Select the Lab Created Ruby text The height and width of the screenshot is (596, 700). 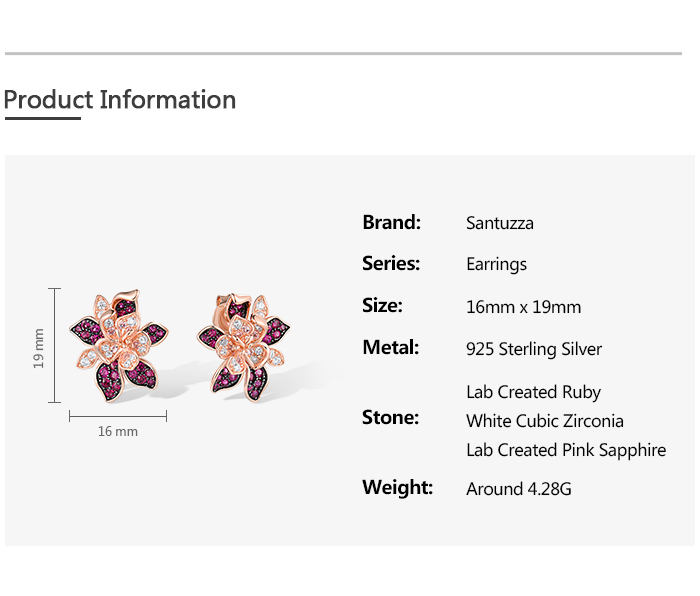533,392
